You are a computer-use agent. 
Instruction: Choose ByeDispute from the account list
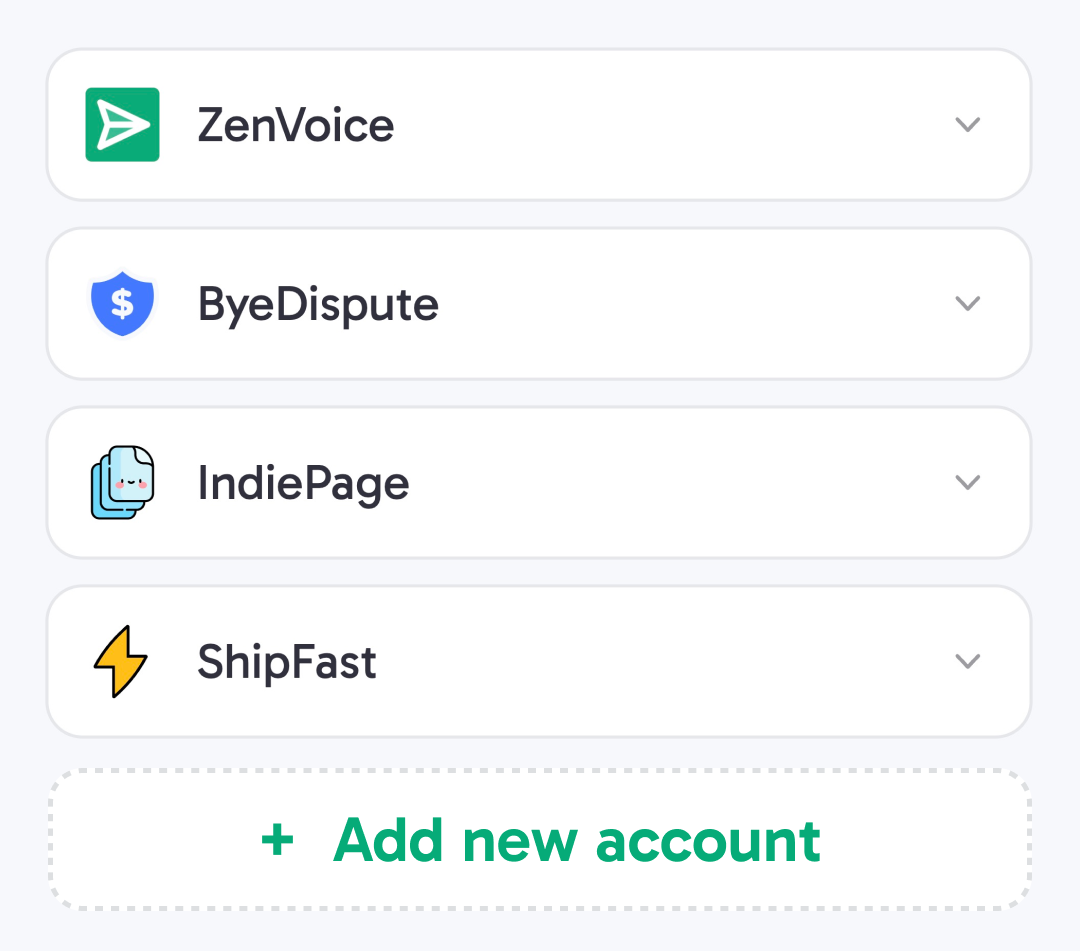(x=540, y=303)
